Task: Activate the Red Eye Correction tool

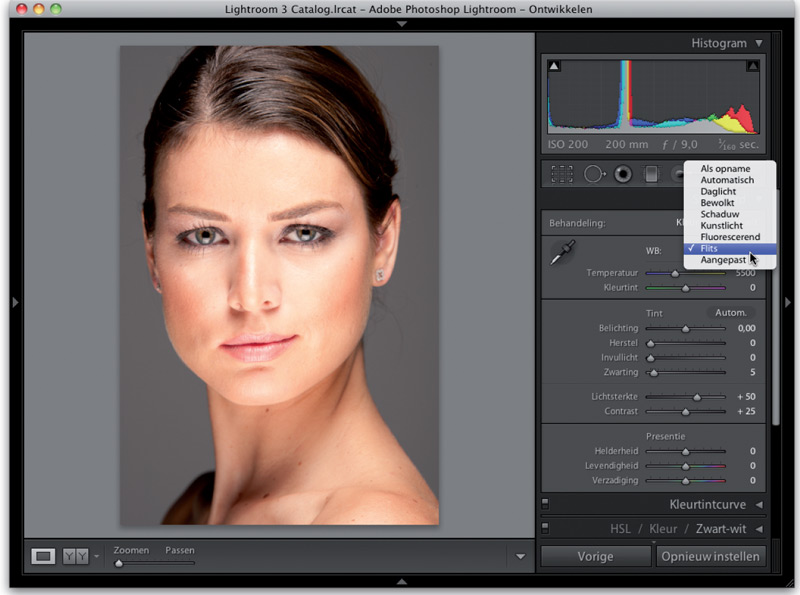Action: [623, 174]
